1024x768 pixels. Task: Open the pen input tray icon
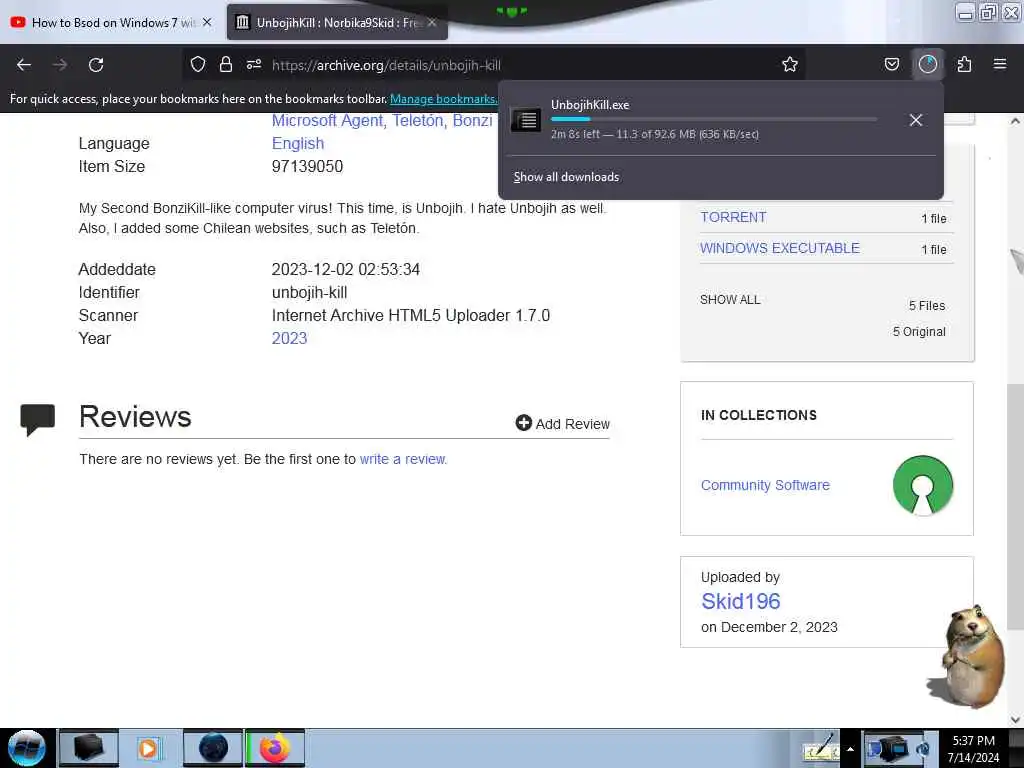(x=820, y=748)
